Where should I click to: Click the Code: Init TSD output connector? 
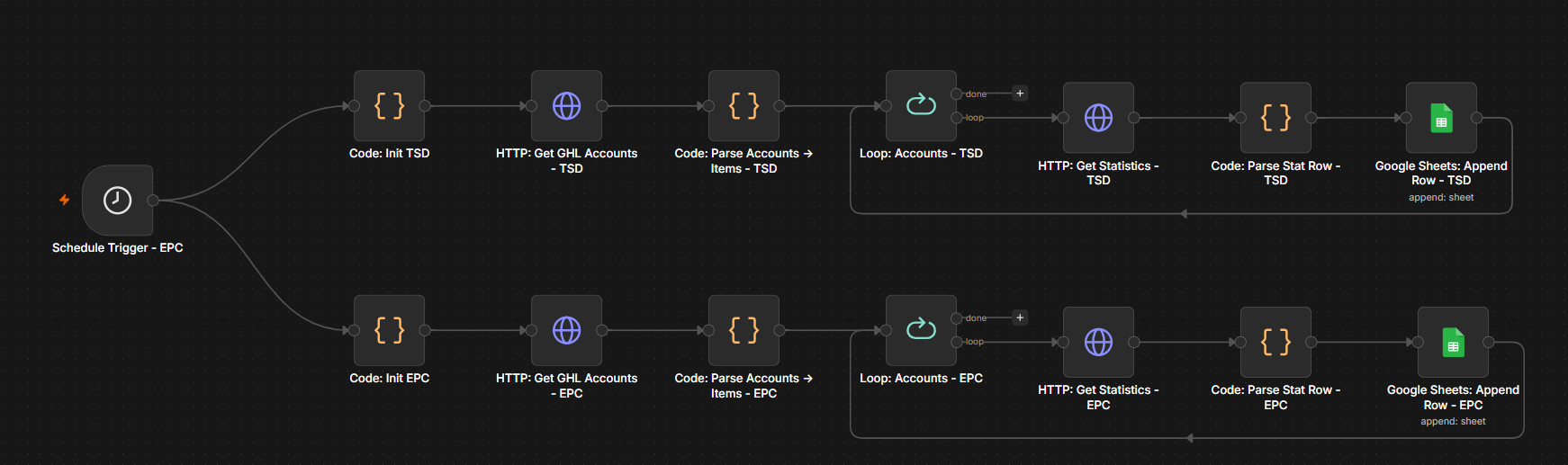click(425, 106)
